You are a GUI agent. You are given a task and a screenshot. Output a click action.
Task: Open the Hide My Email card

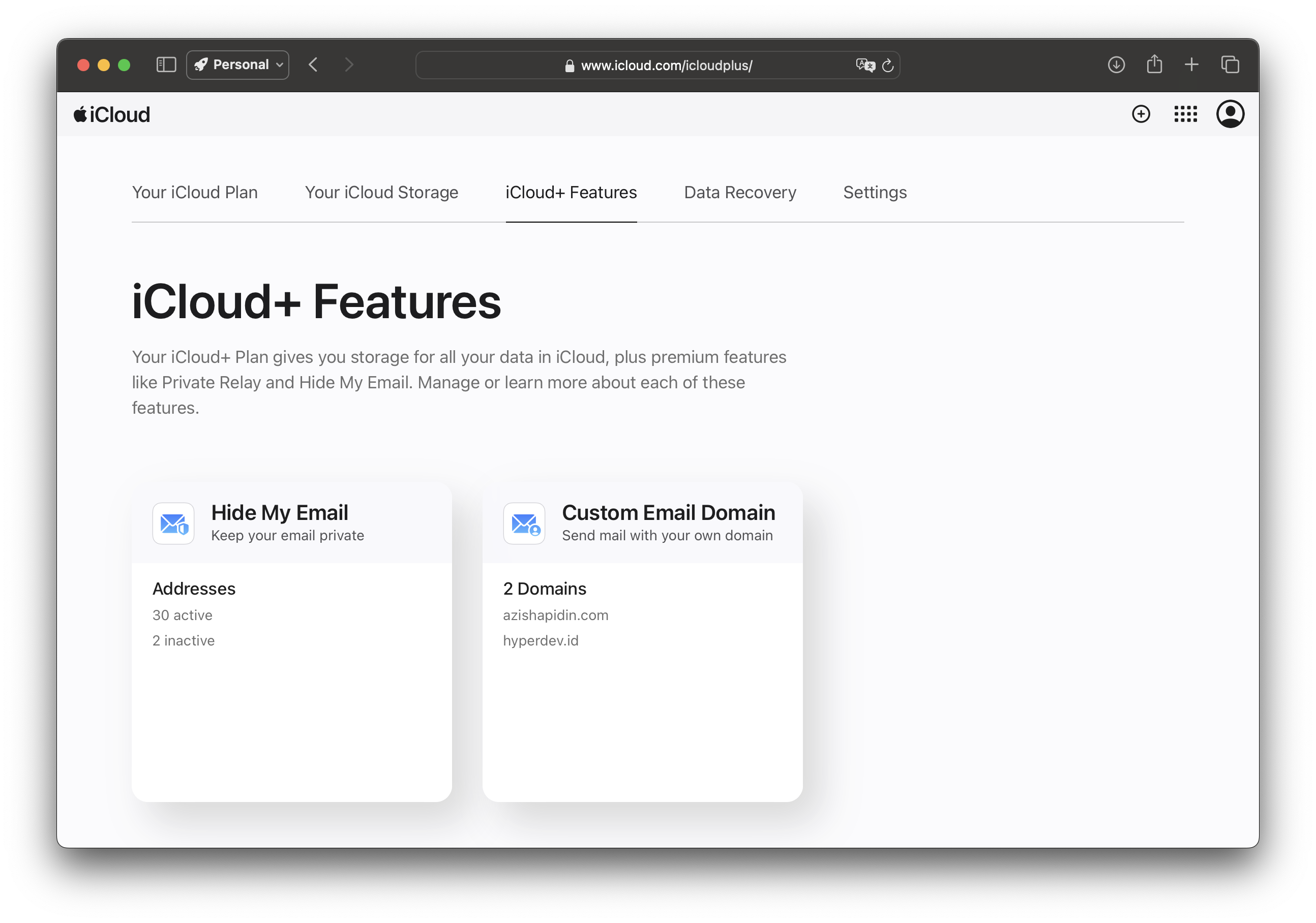coord(292,642)
